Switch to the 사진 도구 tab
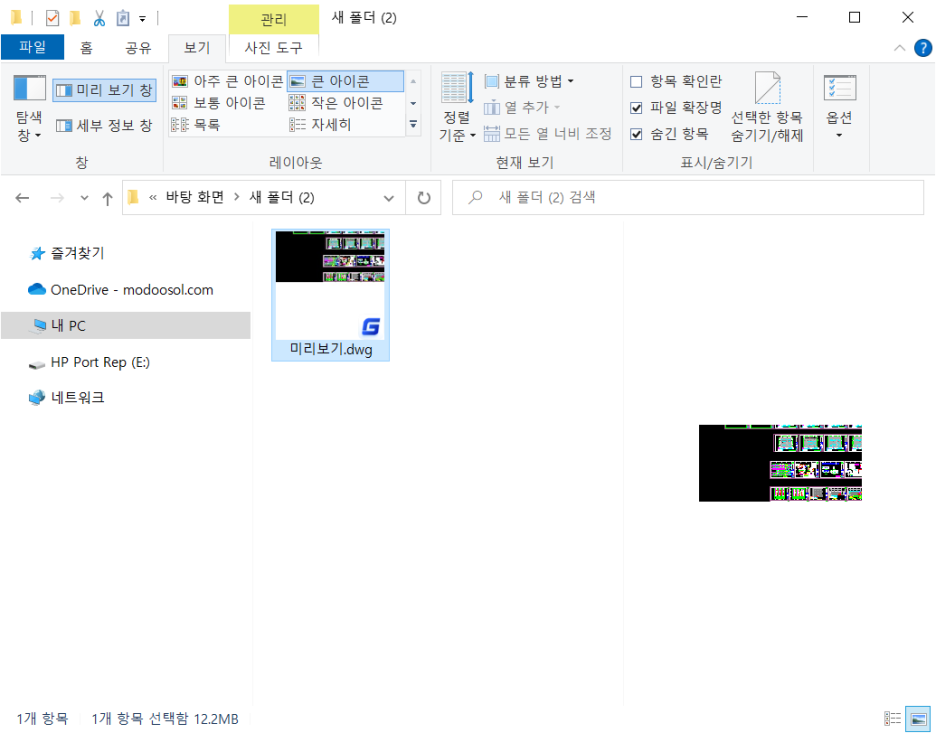This screenshot has height=733, width=936. (273, 47)
